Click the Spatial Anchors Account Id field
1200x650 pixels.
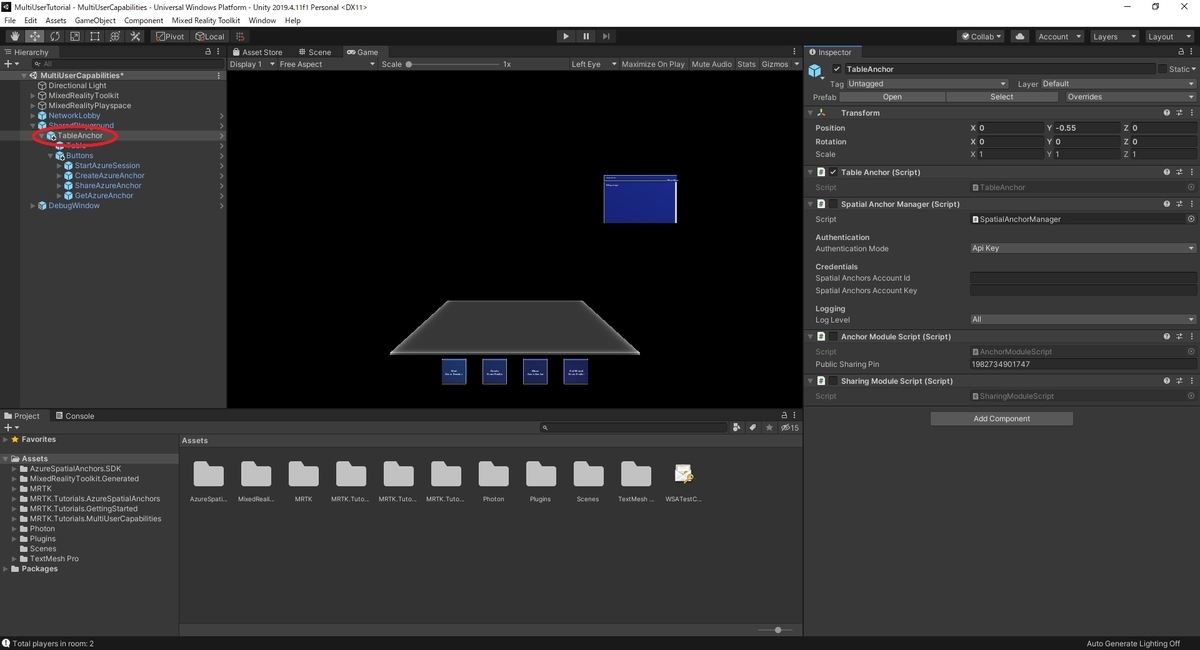point(1083,278)
